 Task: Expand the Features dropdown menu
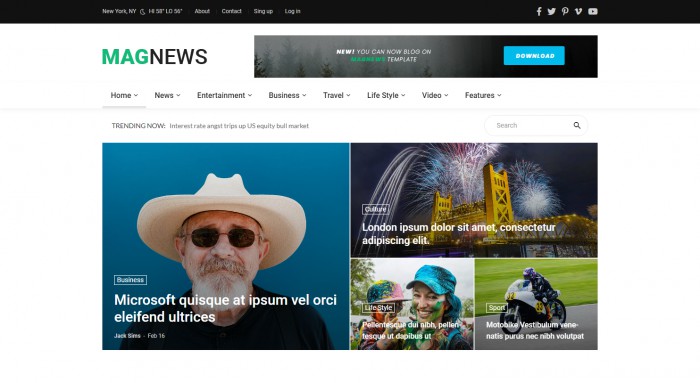(x=483, y=95)
